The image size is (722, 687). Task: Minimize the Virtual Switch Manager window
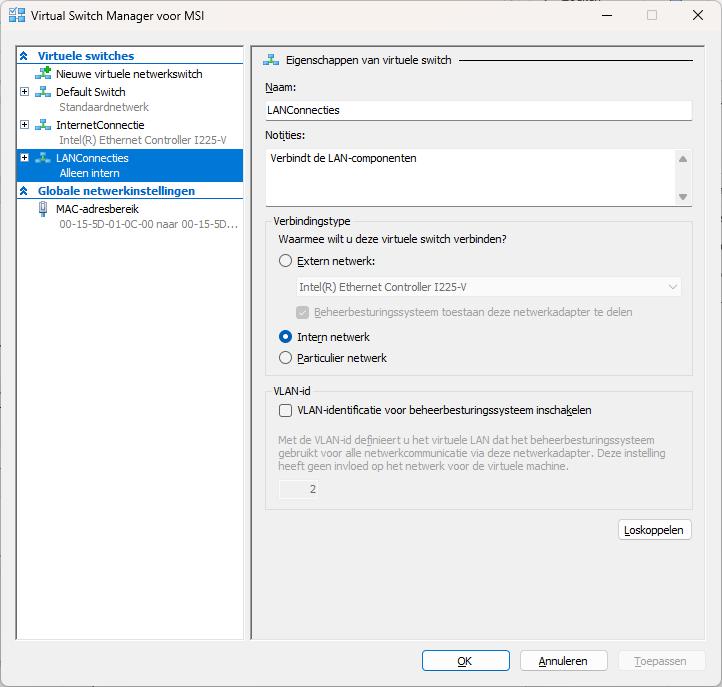pos(607,15)
